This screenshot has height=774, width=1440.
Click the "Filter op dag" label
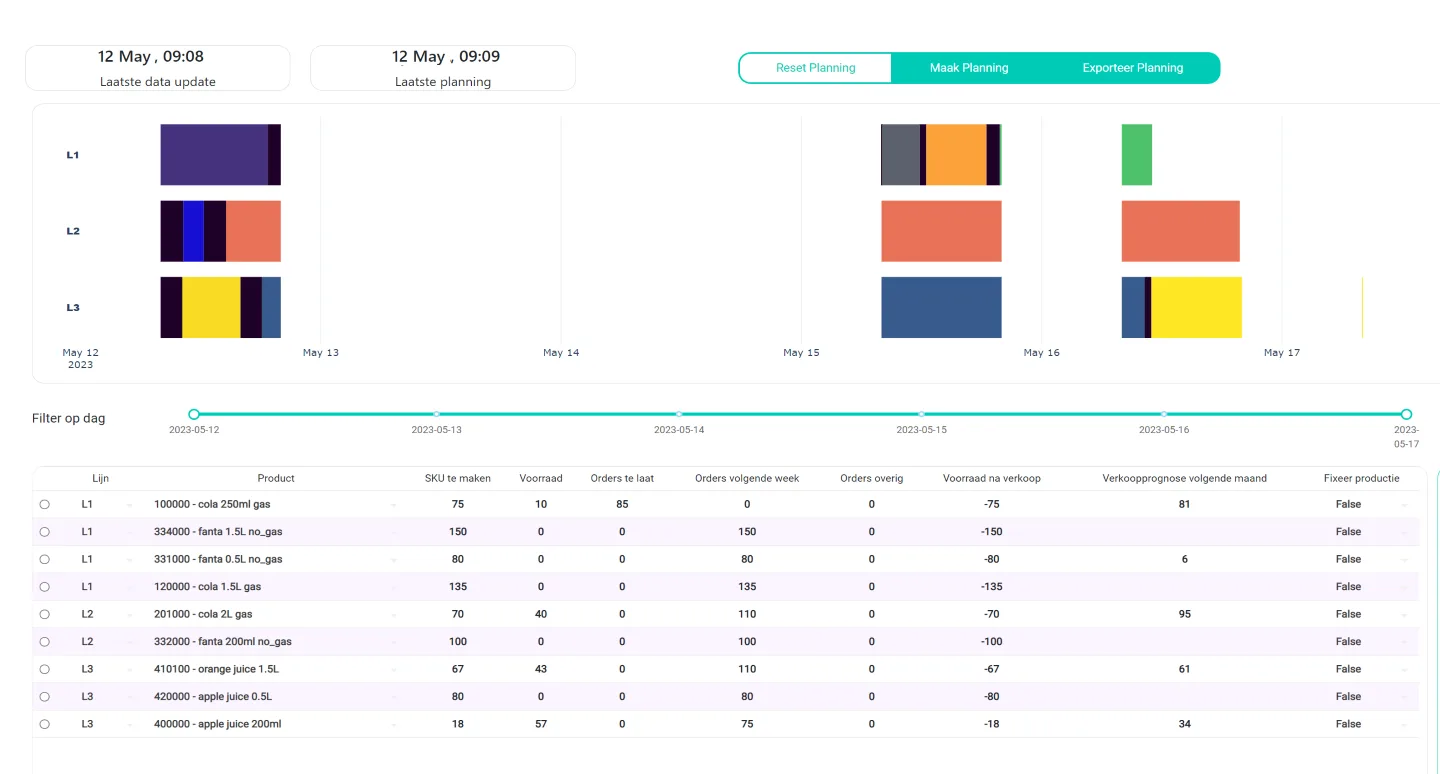[68, 419]
